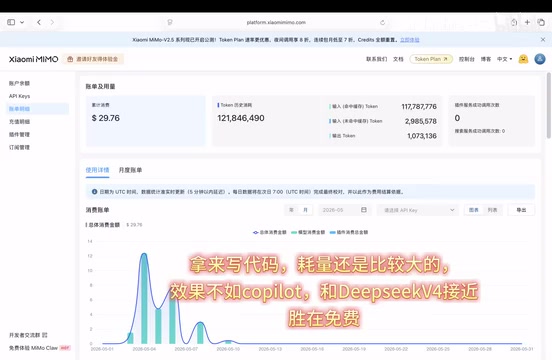Click the 导出 export button
Image resolution: width=552 pixels, height=360 pixels.
coord(521,210)
